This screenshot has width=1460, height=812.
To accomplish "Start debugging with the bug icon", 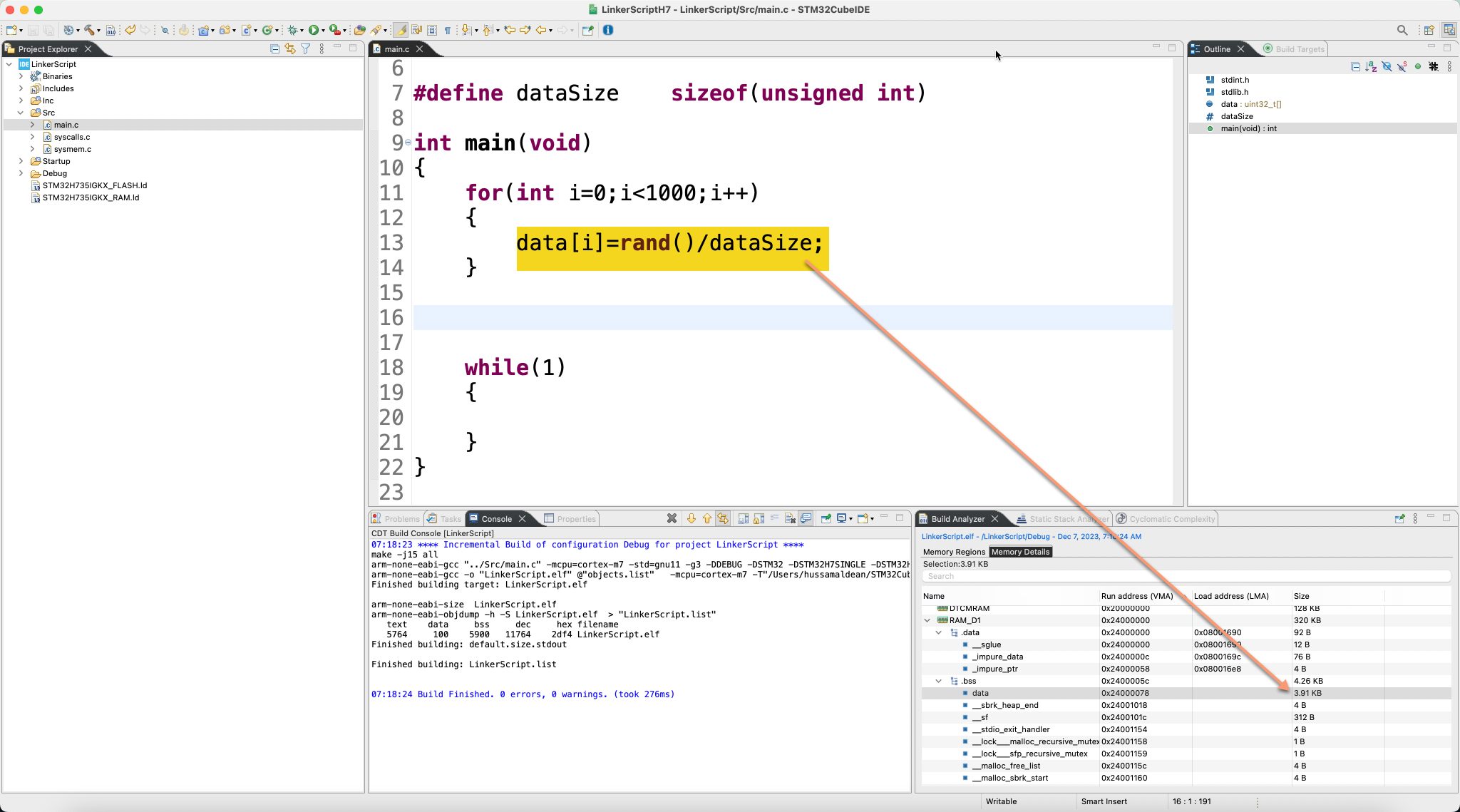I will point(292,30).
